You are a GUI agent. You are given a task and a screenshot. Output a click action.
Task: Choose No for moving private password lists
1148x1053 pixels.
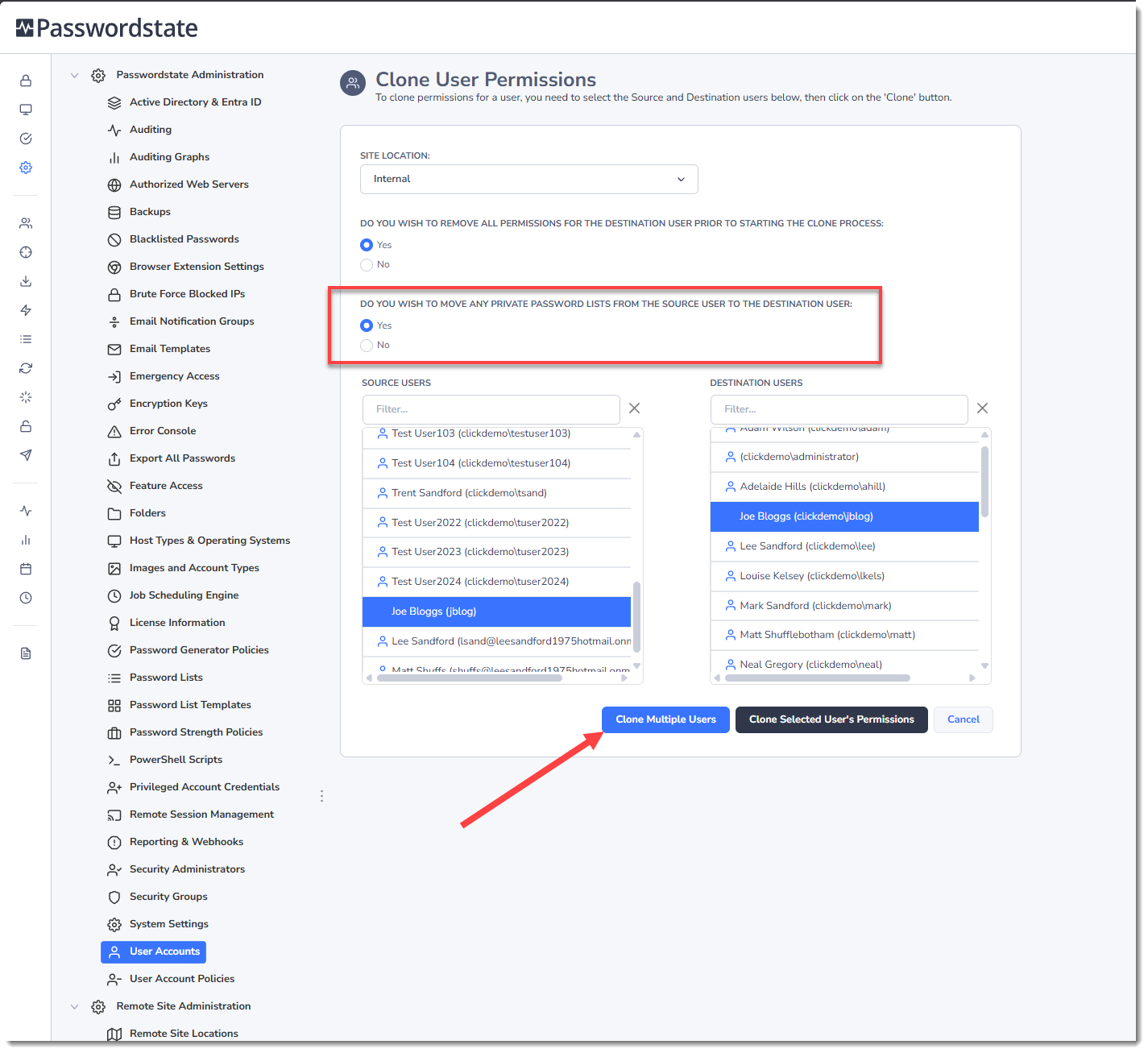tap(367, 345)
